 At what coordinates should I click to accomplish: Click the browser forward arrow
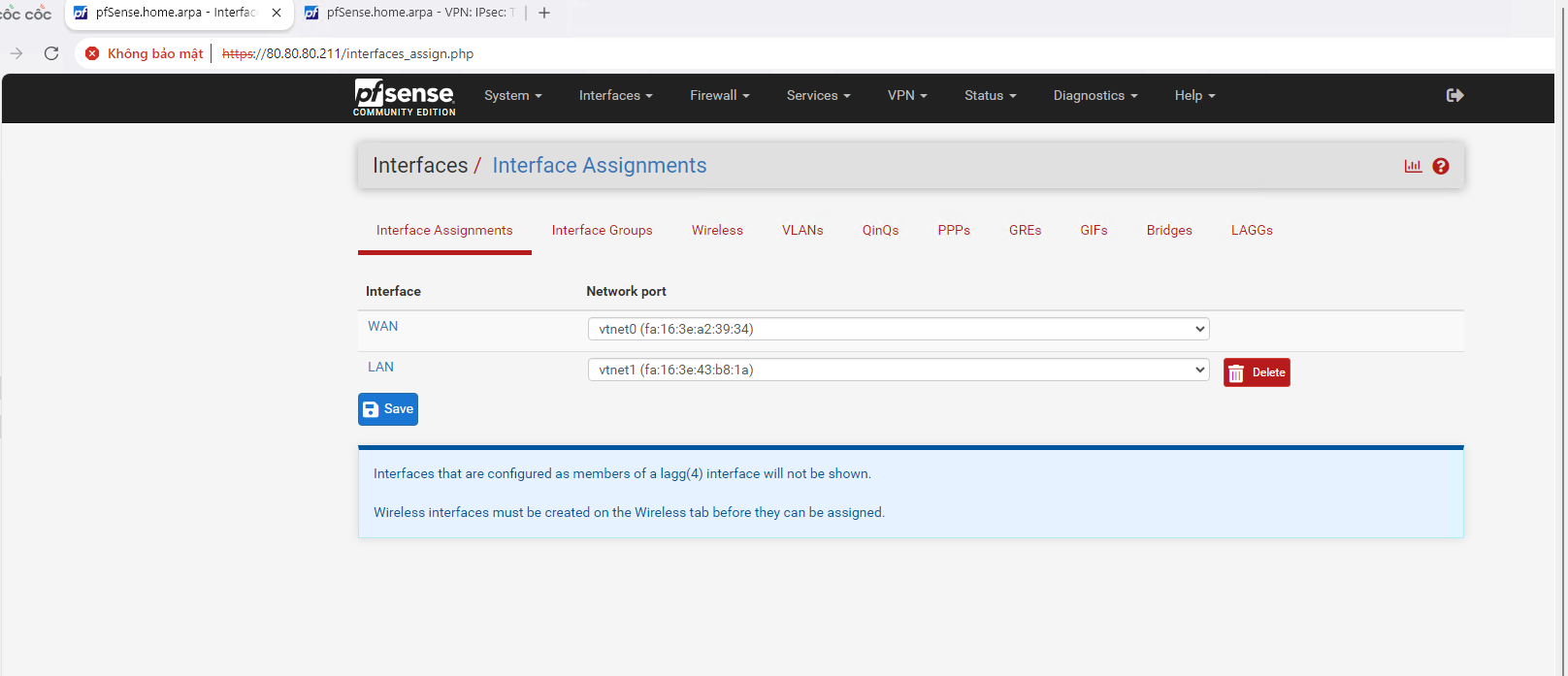coord(16,53)
